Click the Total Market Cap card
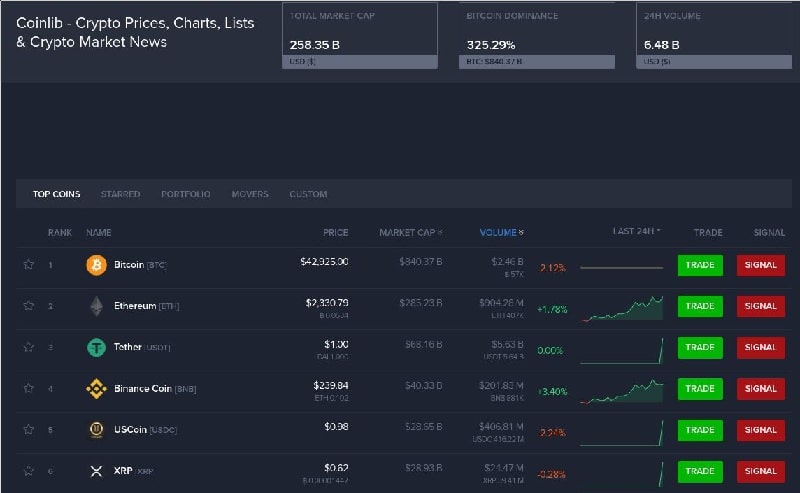 (x=360, y=36)
